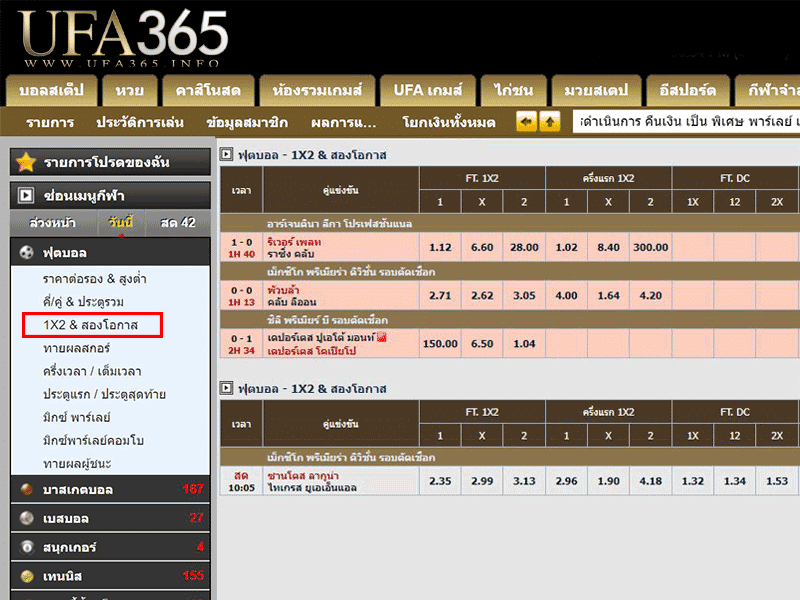Select ประตูแรก / ประตูสุดท้าย in the sidebar

105,394
